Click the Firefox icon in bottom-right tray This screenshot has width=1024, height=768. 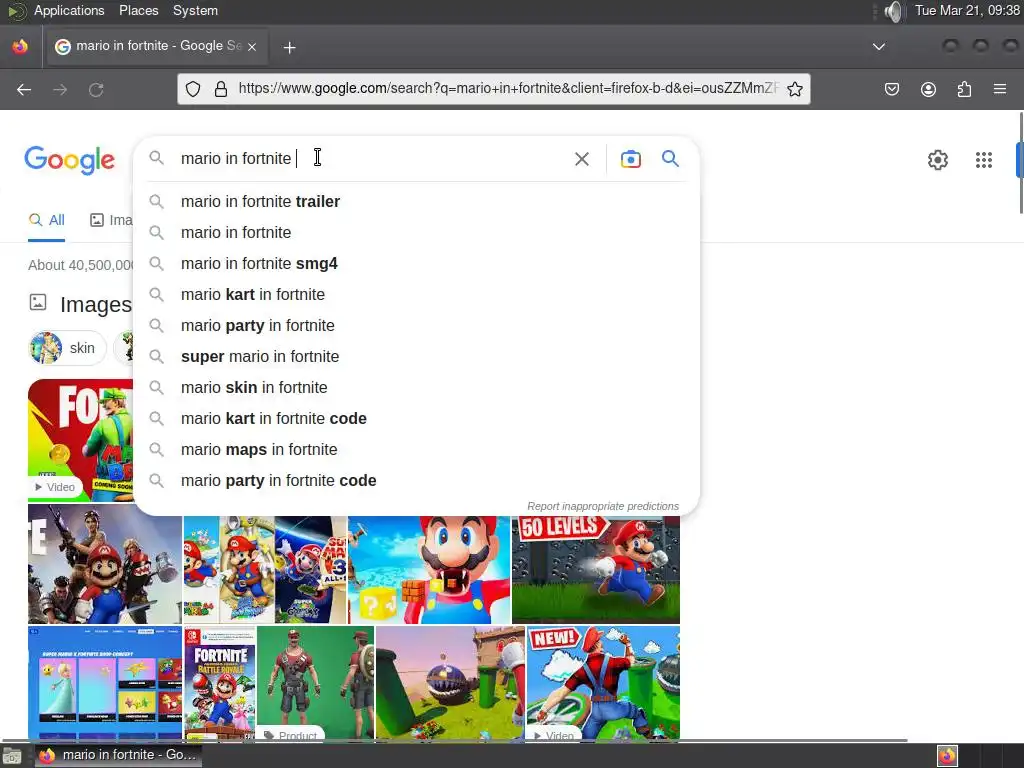coord(947,756)
